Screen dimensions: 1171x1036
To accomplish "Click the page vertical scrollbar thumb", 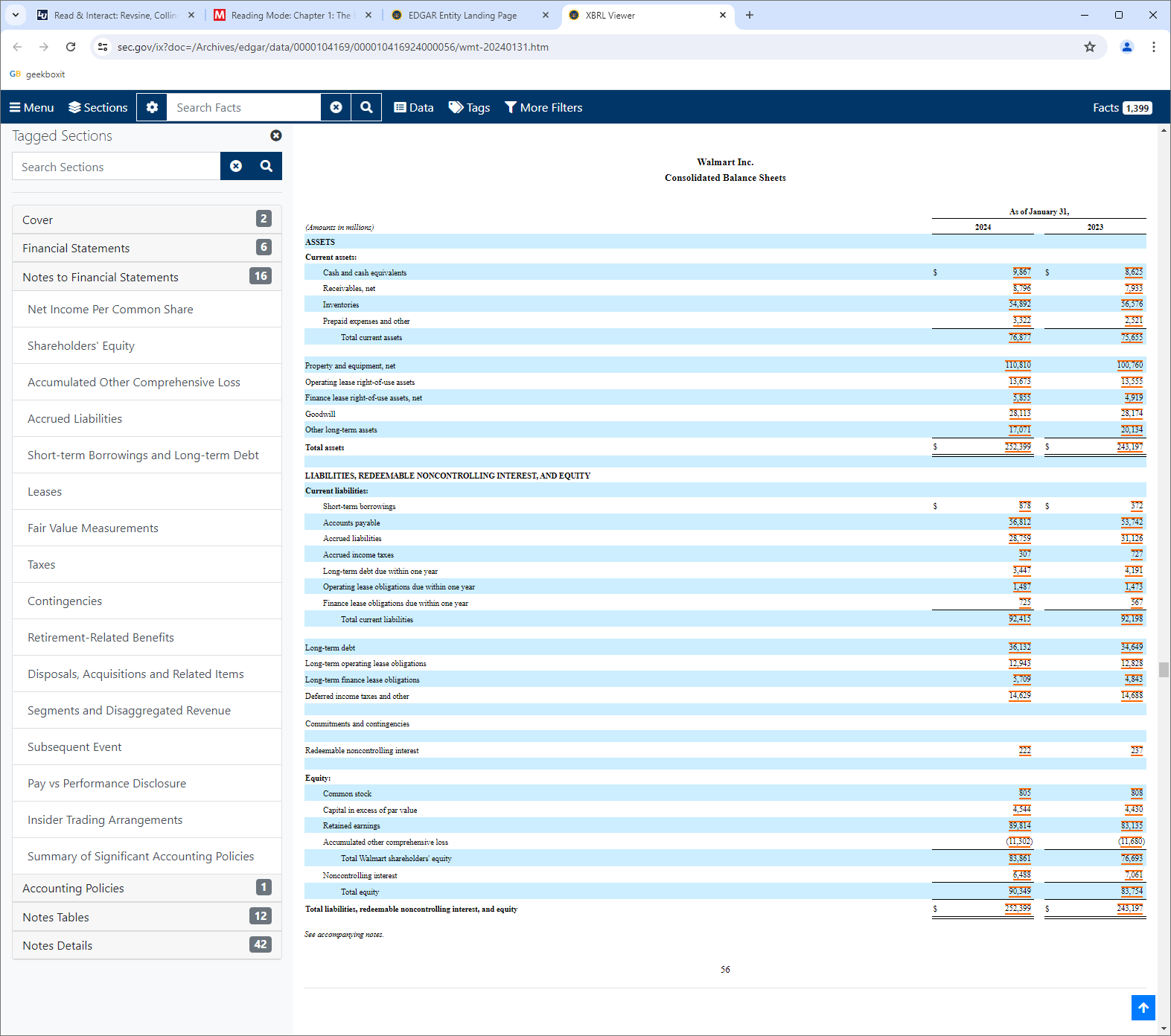I will 1164,670.
